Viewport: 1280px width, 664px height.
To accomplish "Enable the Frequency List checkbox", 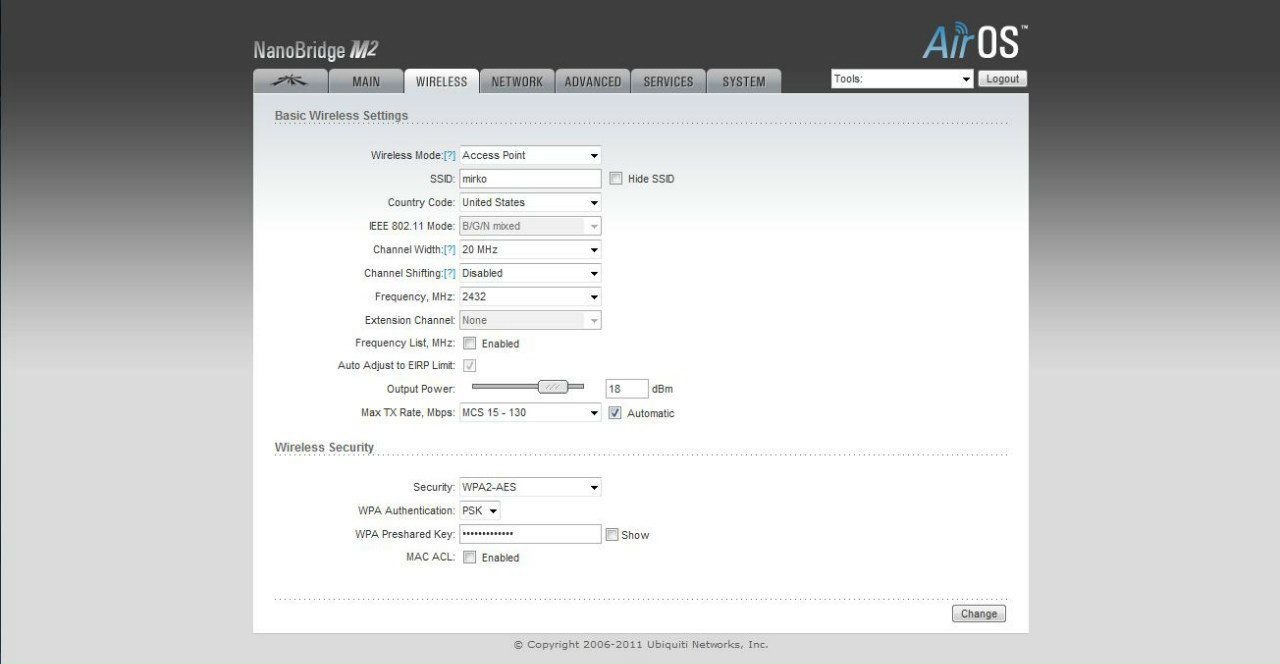I will pos(469,343).
